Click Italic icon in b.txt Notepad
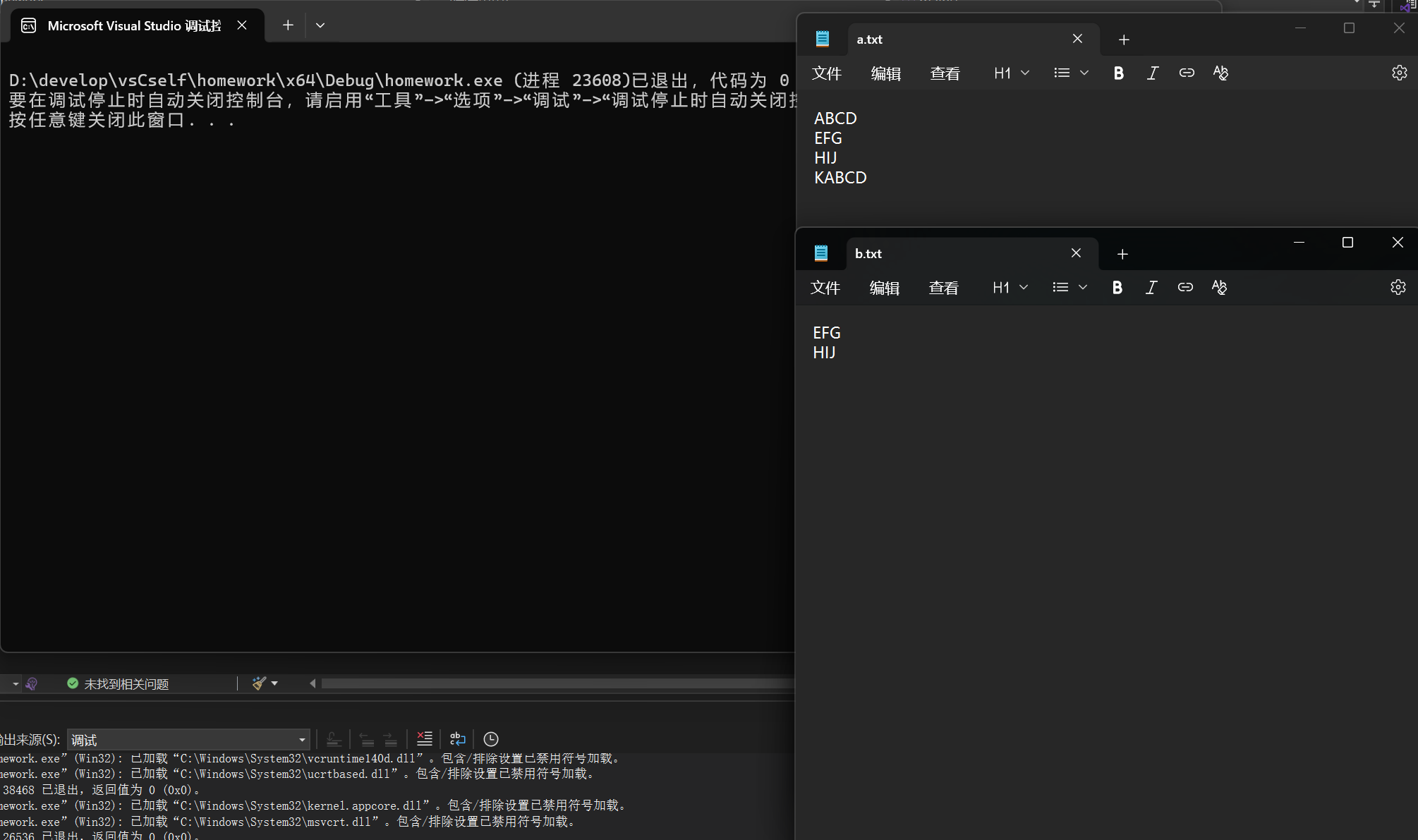 1151,288
